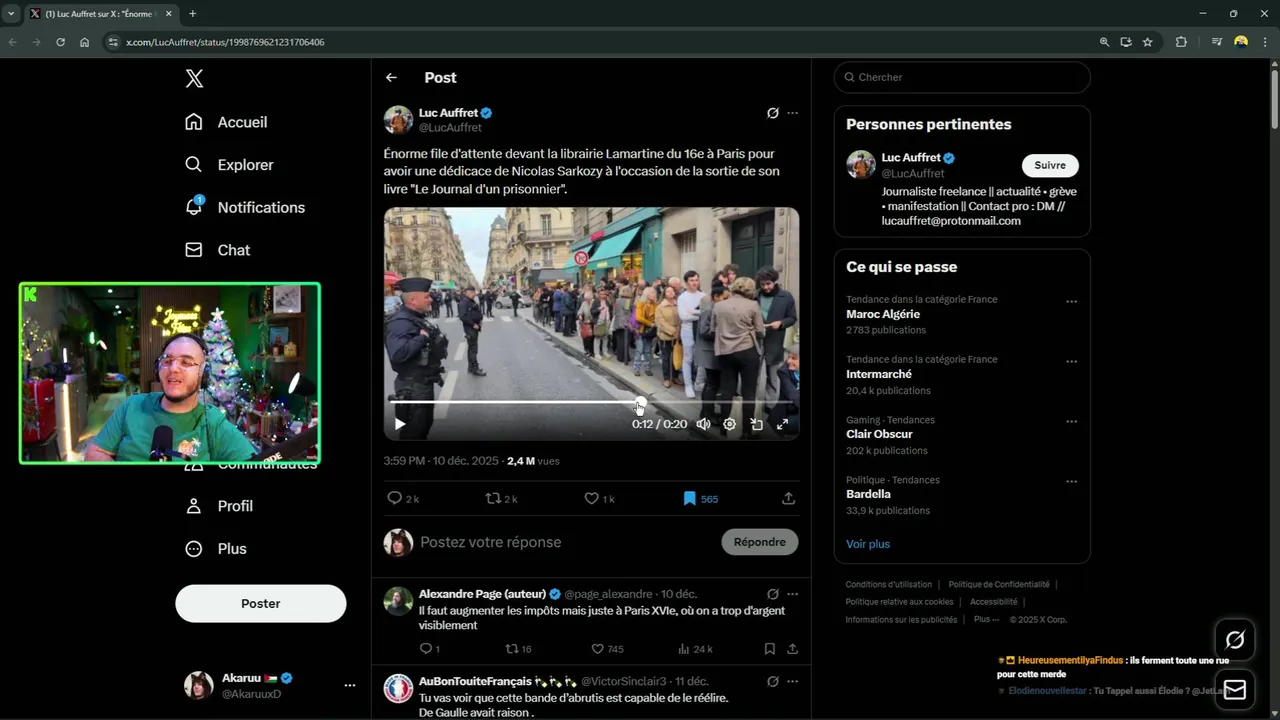Open Politique de Confidentialité link
The width and height of the screenshot is (1280, 720).
click(999, 584)
